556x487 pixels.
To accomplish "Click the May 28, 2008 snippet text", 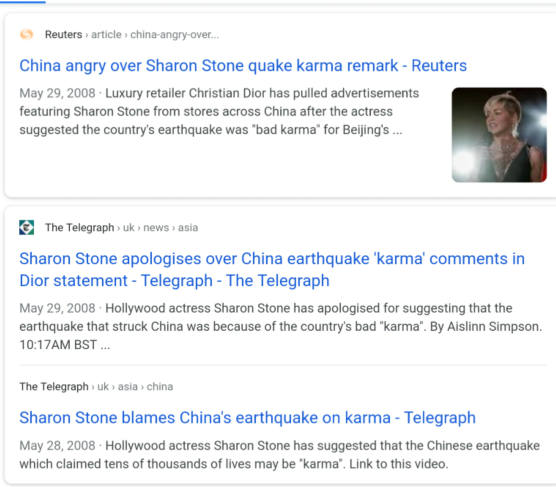I will tap(279, 455).
